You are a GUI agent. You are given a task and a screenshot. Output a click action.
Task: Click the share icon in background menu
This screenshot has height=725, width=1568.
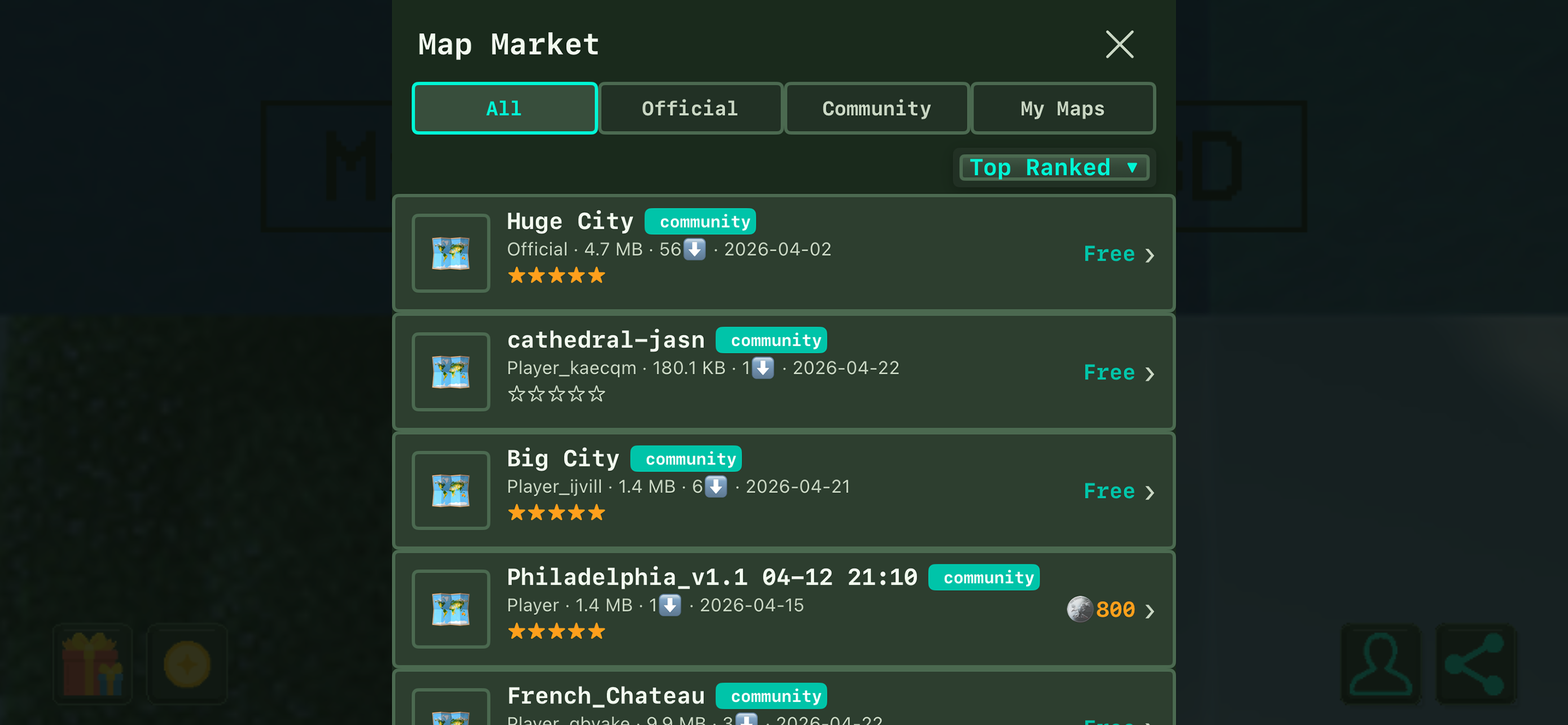click(1475, 664)
